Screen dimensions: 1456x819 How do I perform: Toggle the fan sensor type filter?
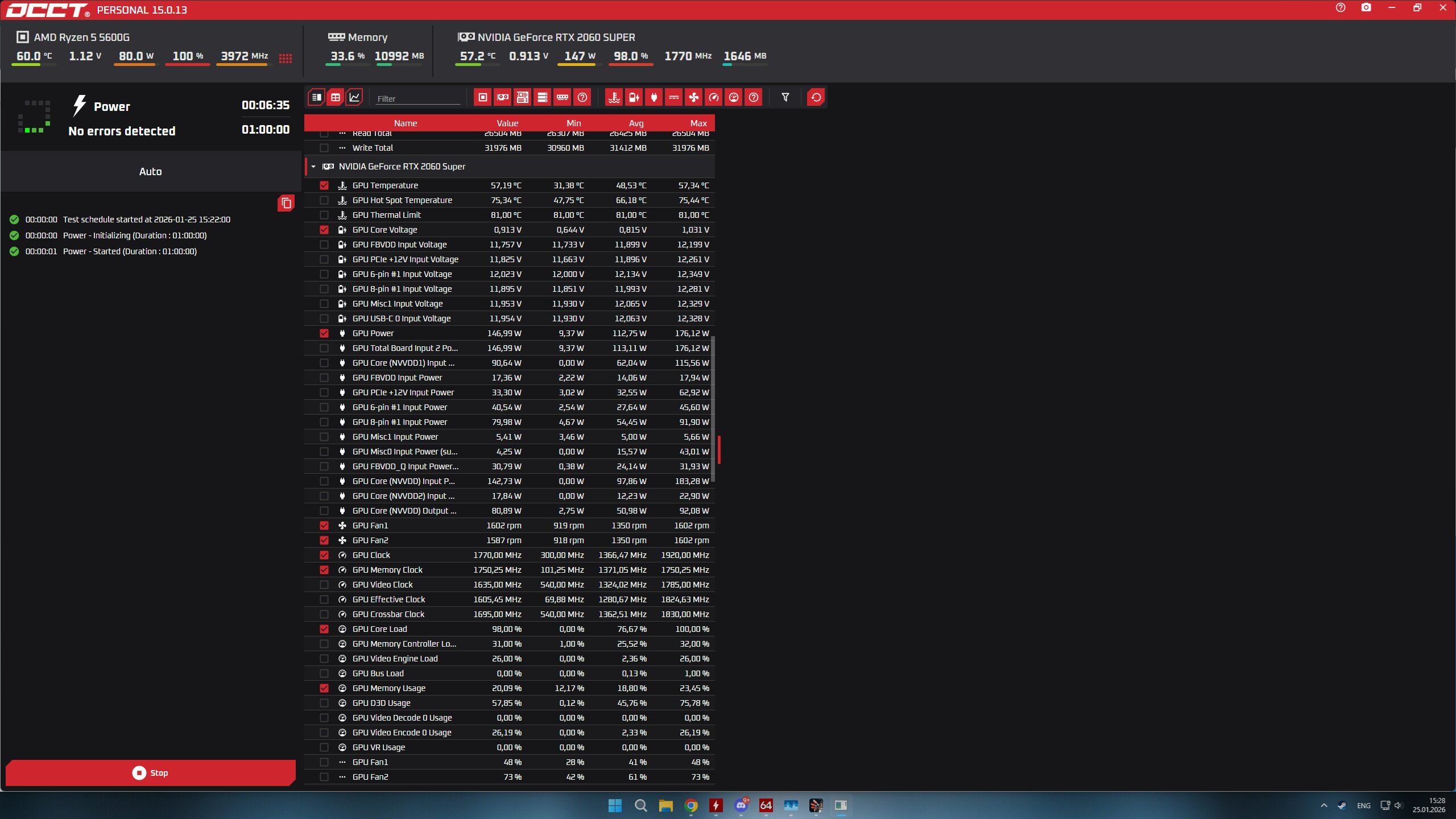coord(693,97)
